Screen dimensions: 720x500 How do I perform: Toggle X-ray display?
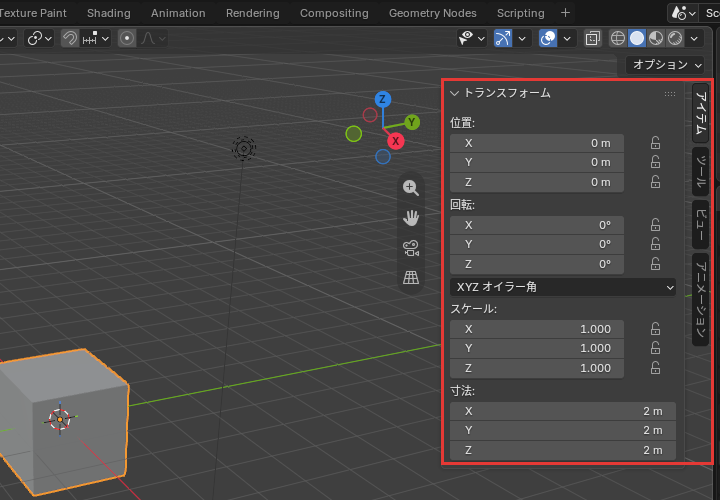point(593,38)
